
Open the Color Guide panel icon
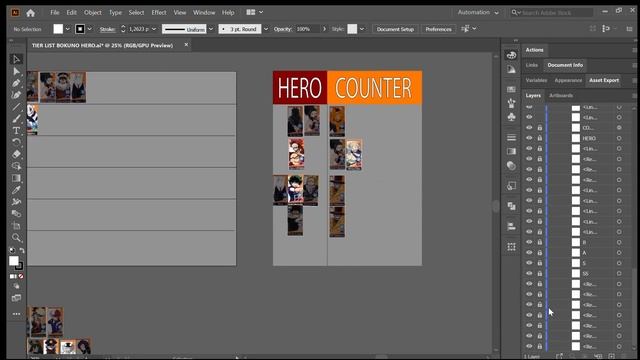[511, 69]
